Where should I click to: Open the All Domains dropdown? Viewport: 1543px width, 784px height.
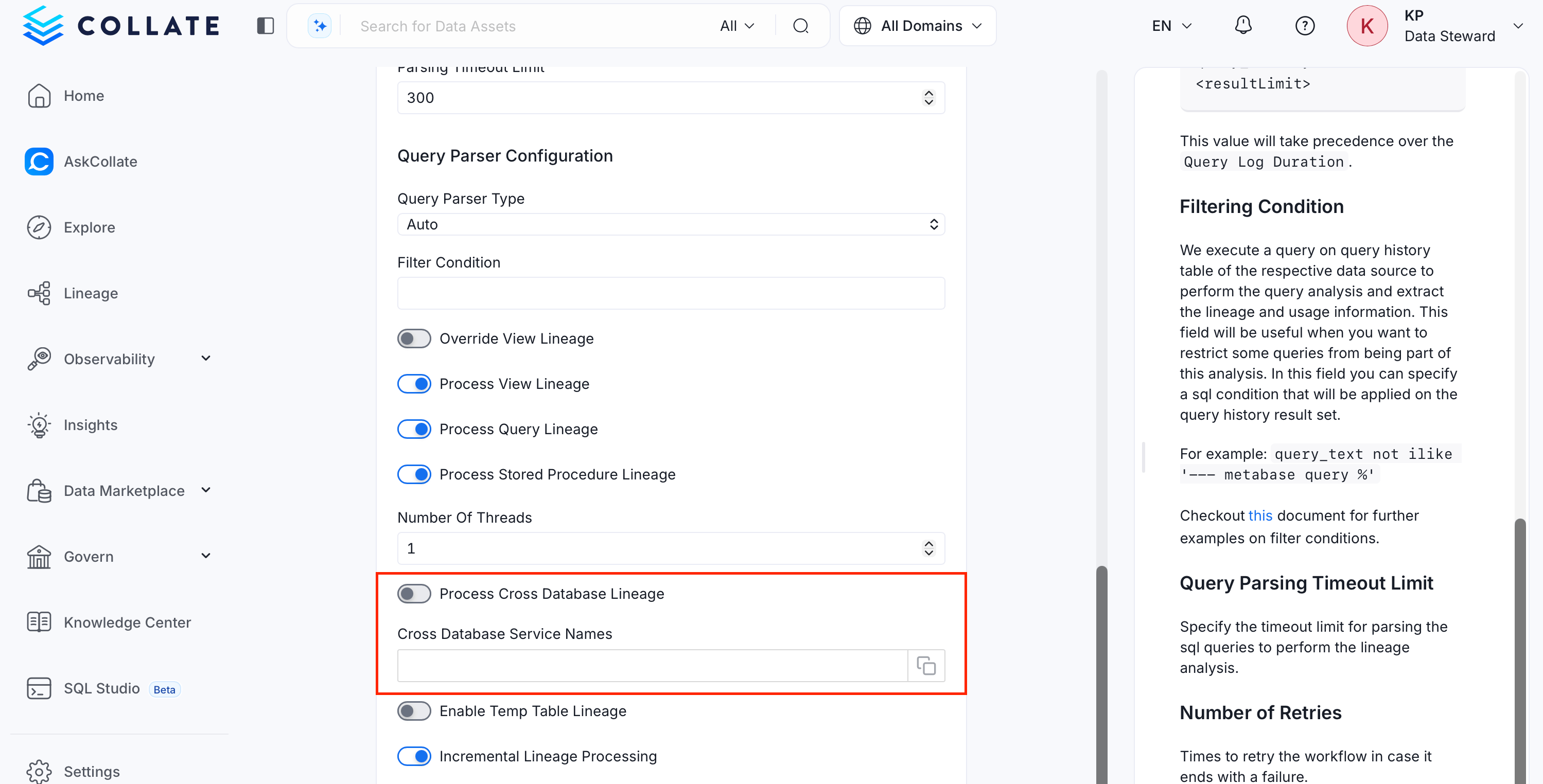click(918, 26)
